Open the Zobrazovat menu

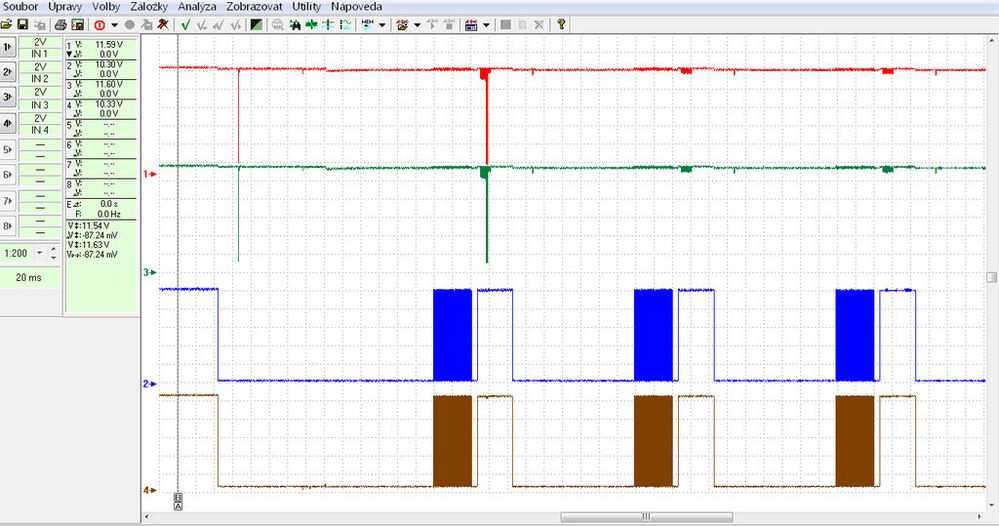click(254, 6)
